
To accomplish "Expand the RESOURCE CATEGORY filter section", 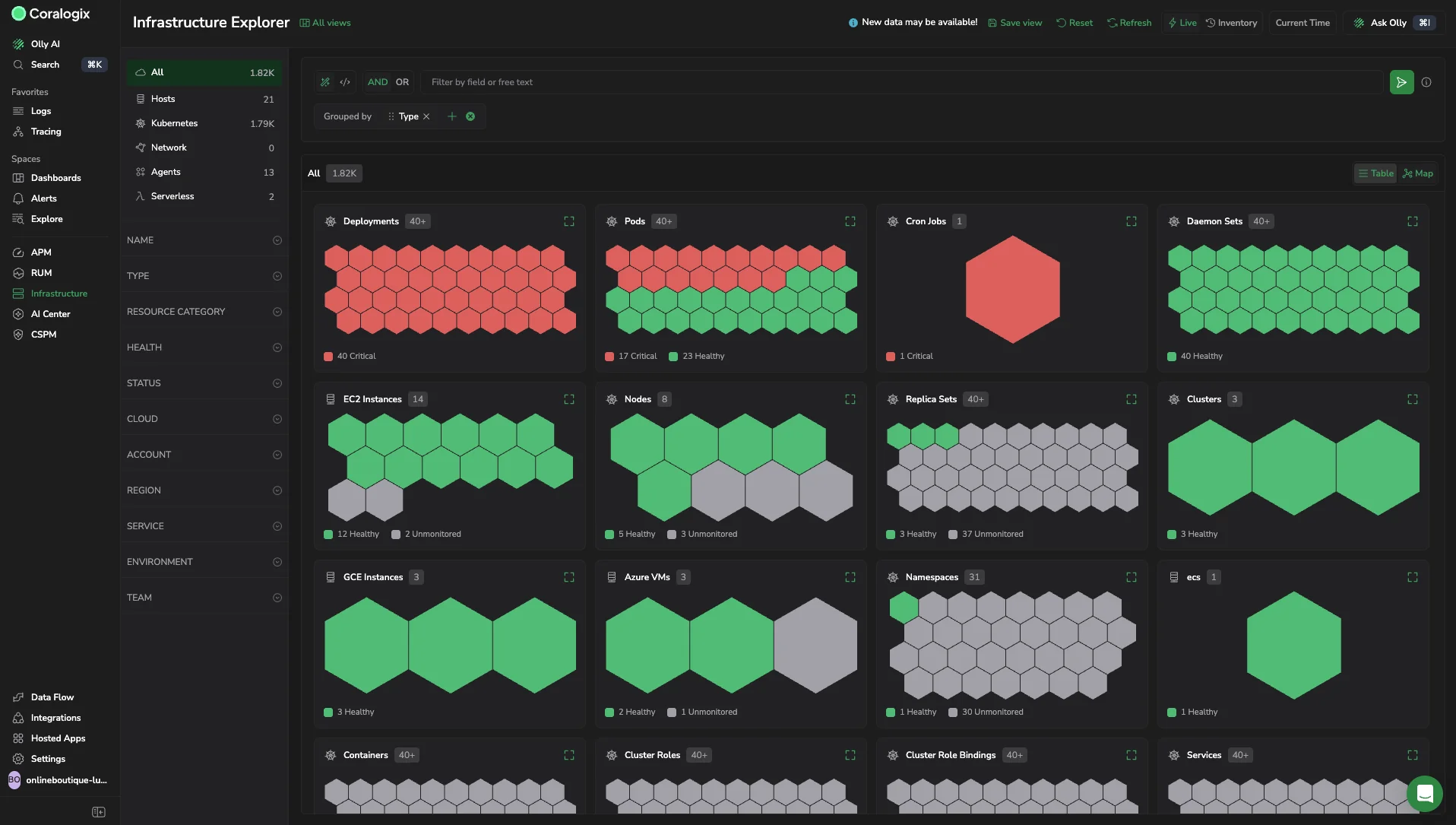I will click(x=204, y=312).
